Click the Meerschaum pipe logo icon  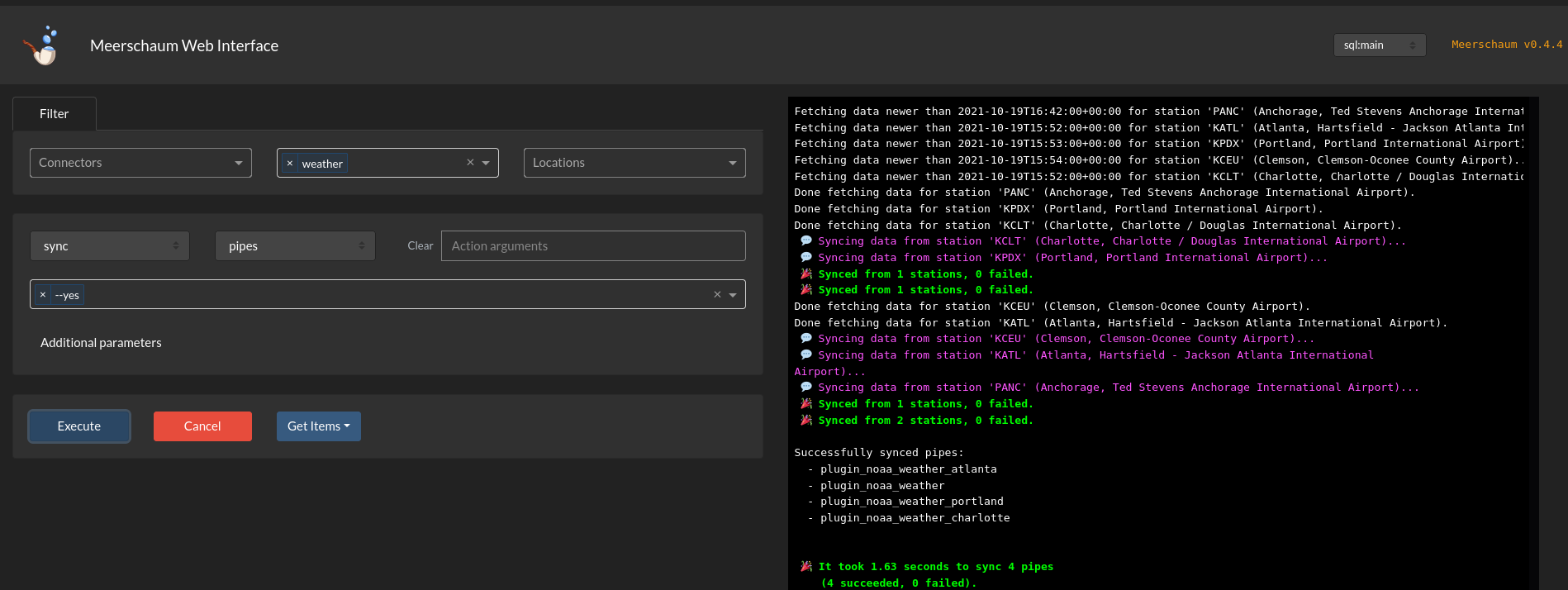click(x=43, y=46)
